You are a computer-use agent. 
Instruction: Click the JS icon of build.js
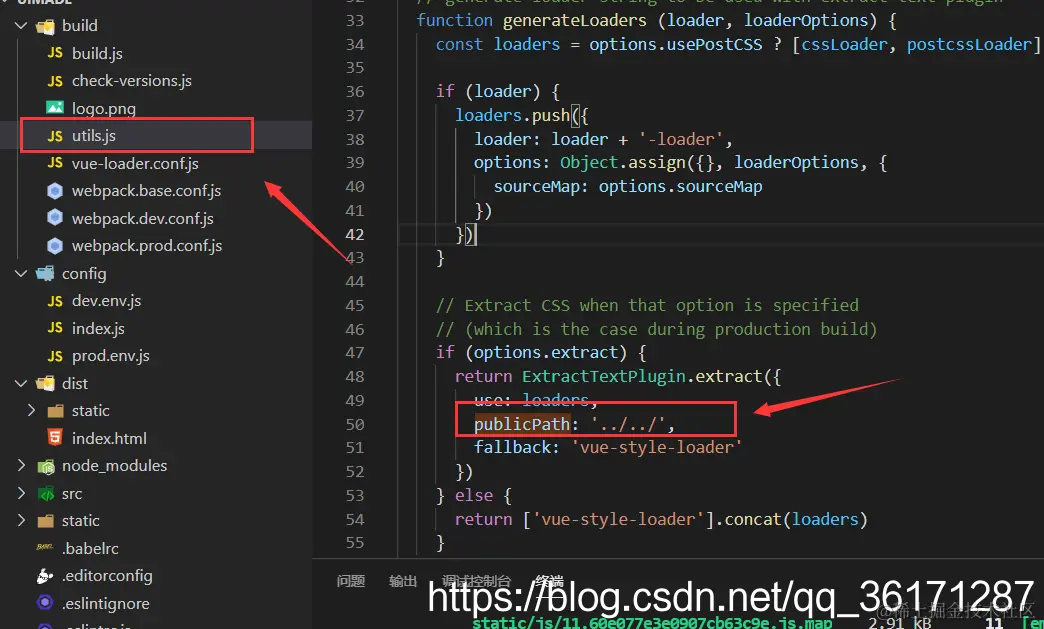[55, 53]
